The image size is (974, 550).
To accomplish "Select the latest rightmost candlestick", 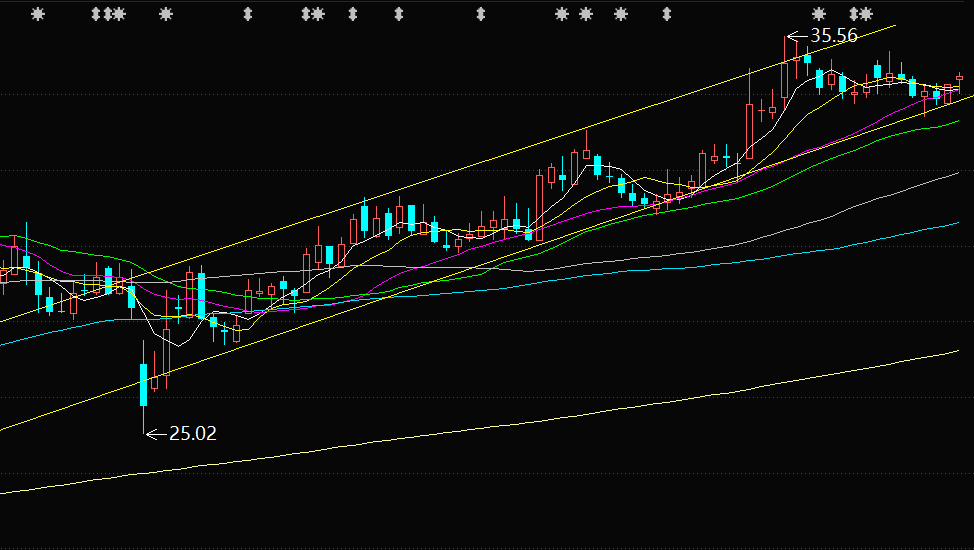I will tap(960, 82).
